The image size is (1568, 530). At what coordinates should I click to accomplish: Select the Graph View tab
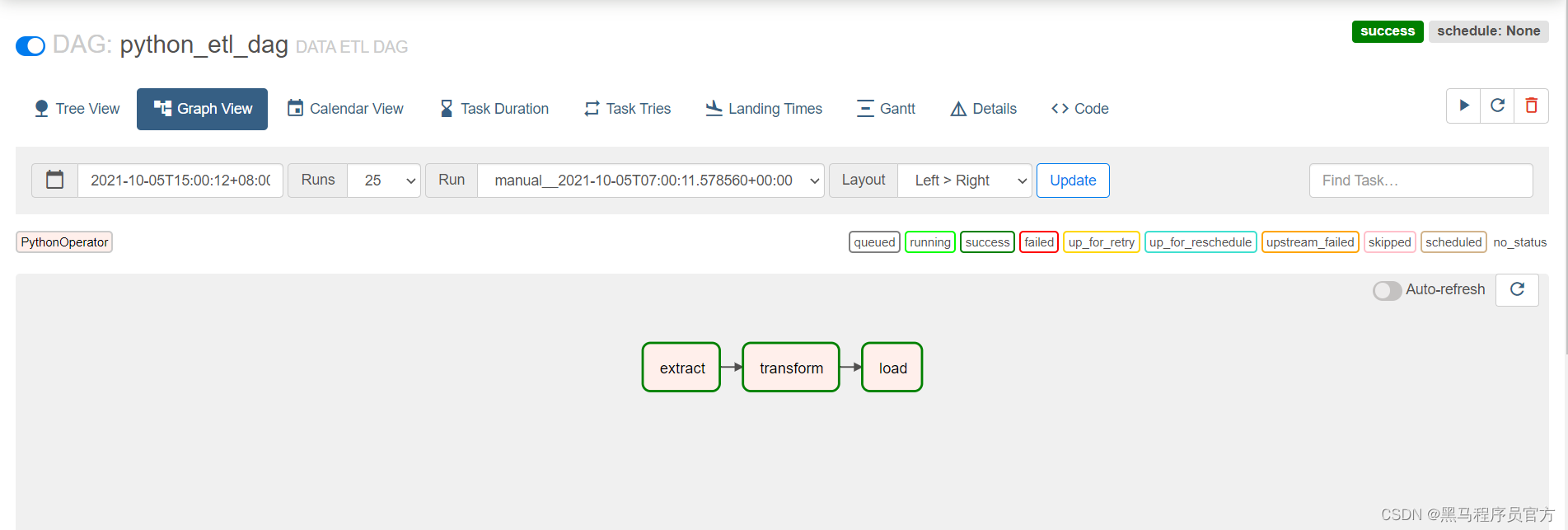[203, 109]
